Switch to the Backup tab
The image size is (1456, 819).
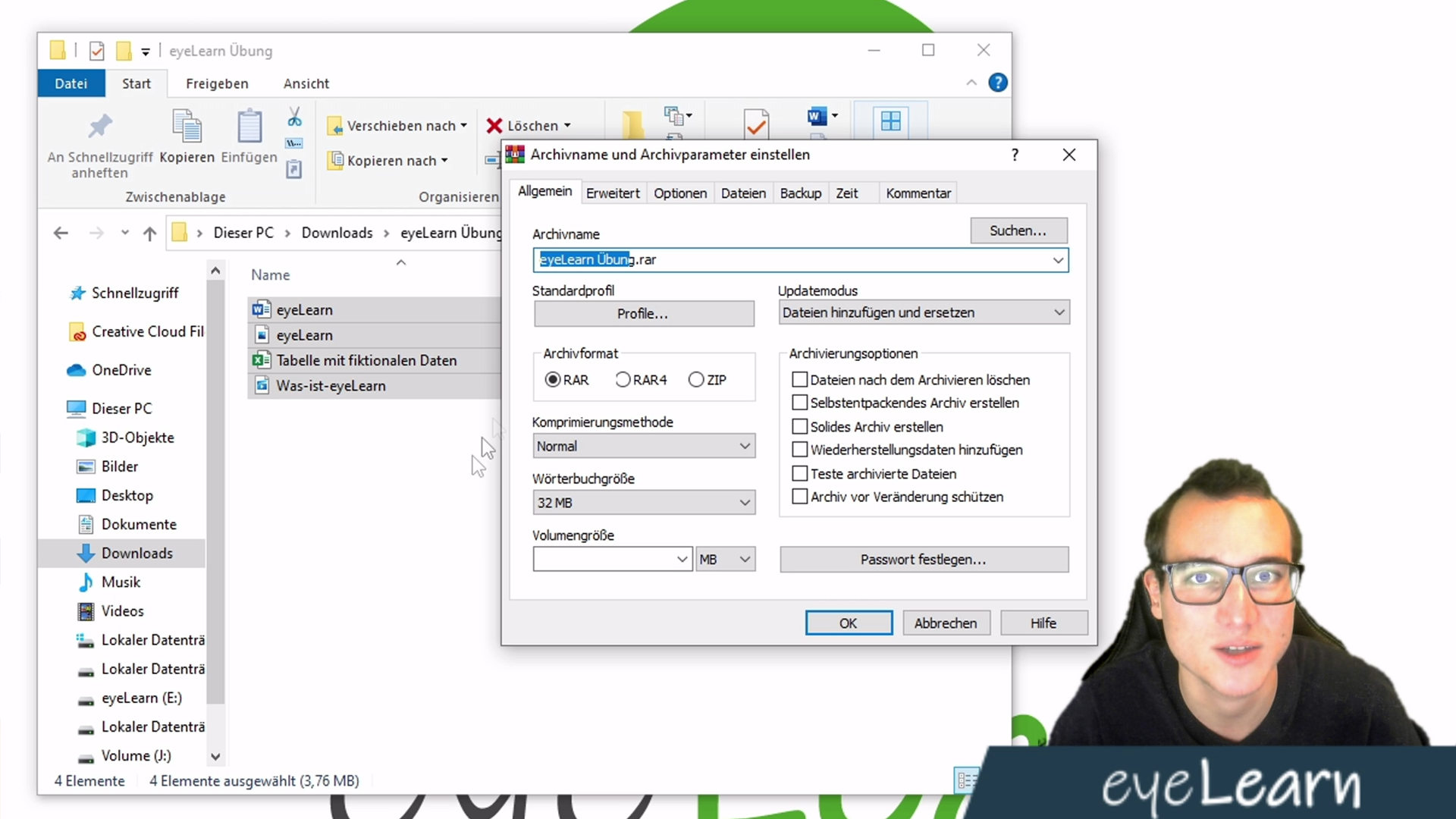click(801, 193)
